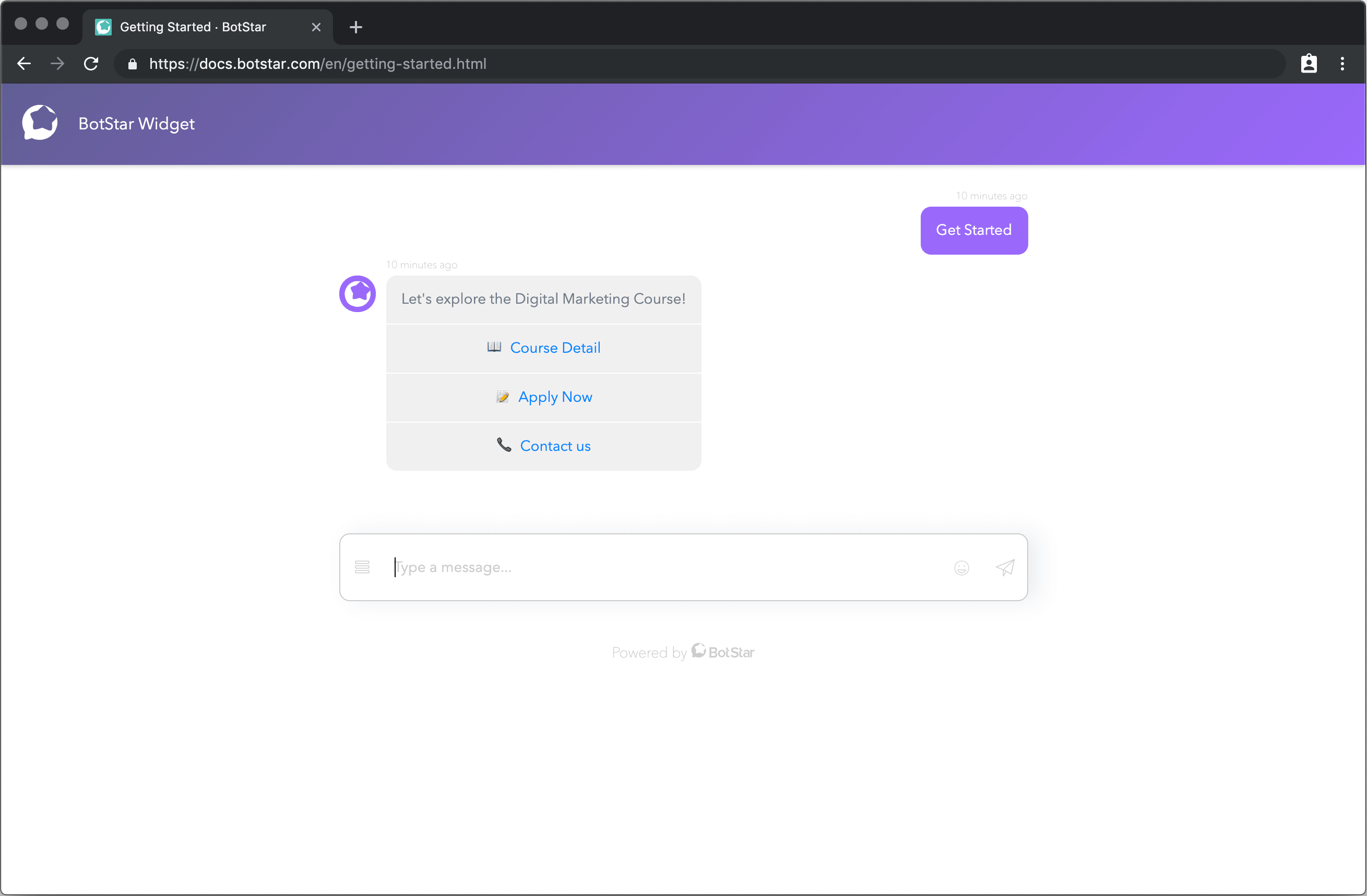This screenshot has height=896, width=1367.
Task: Choose the Apply Now option
Action: point(543,398)
